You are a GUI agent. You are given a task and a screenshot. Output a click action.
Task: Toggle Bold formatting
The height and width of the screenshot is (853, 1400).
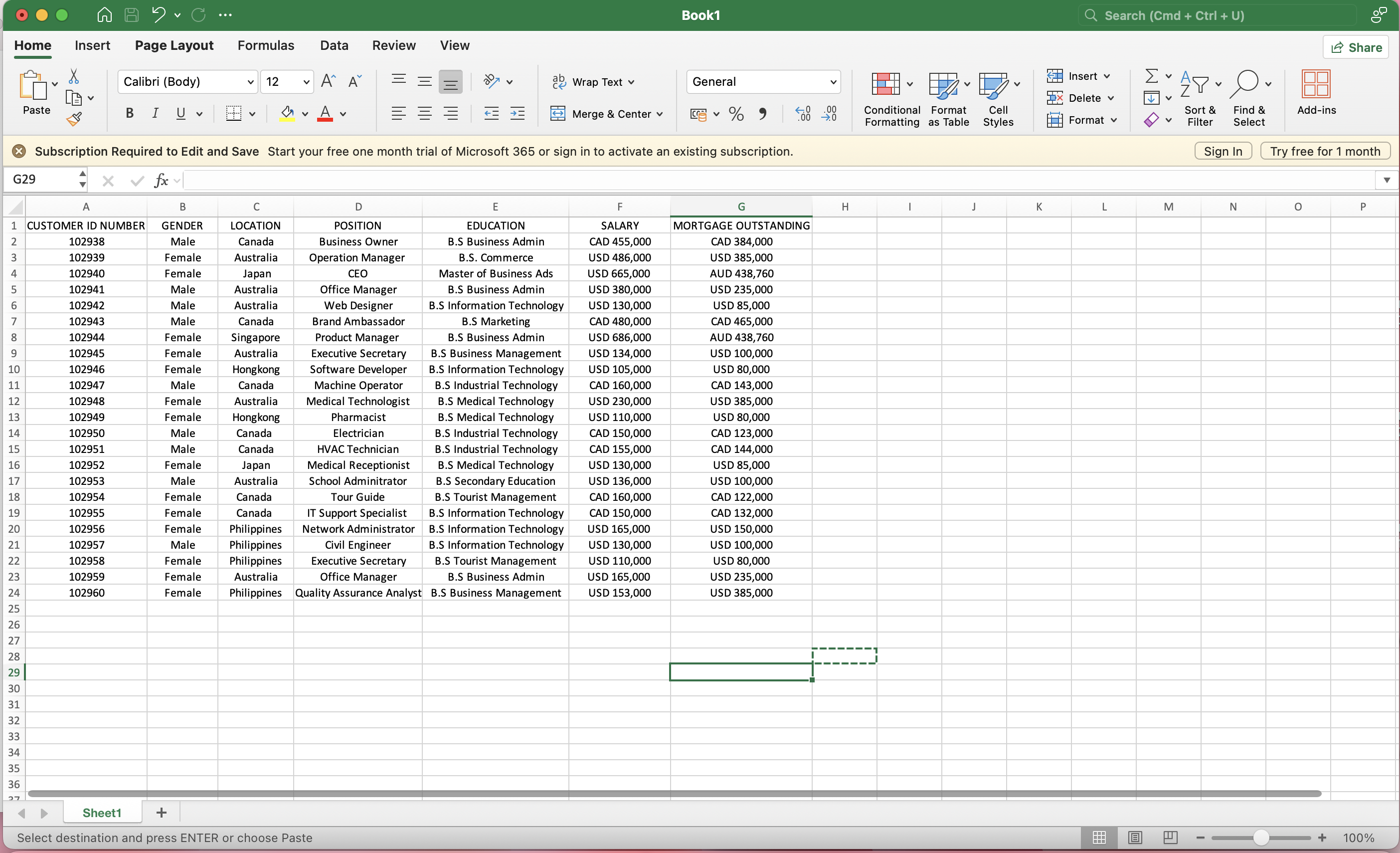(130, 114)
